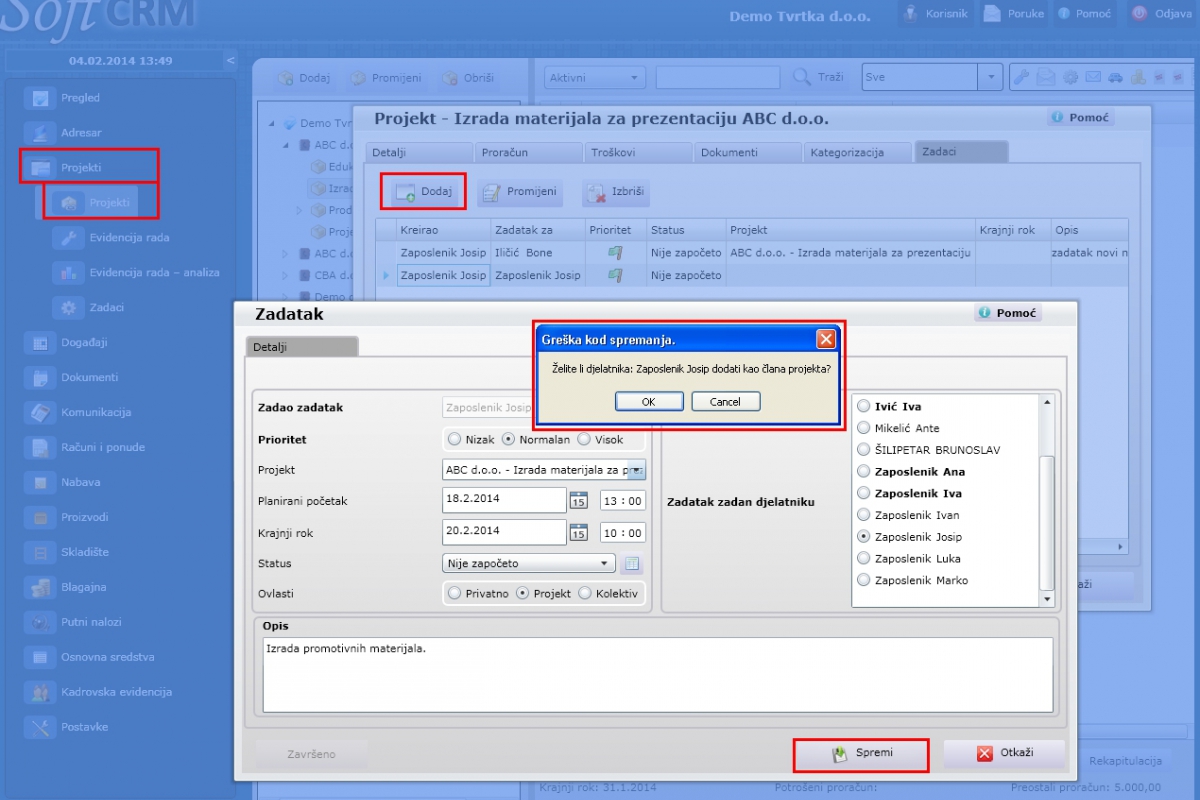This screenshot has height=800, width=1200.
Task: Open the project window's Detalji tab
Action: coord(418,152)
